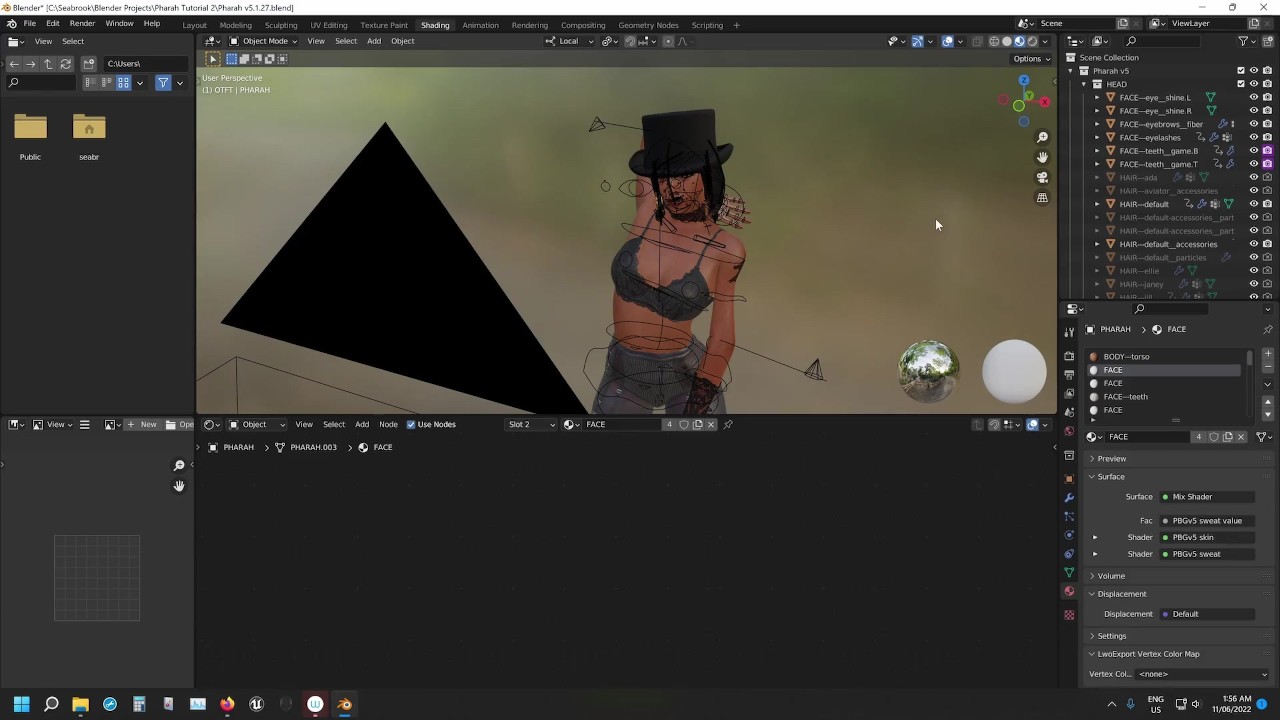Viewport: 1280px width, 720px height.
Task: Click the PBGv5 sweat value Fac field
Action: click(1207, 521)
